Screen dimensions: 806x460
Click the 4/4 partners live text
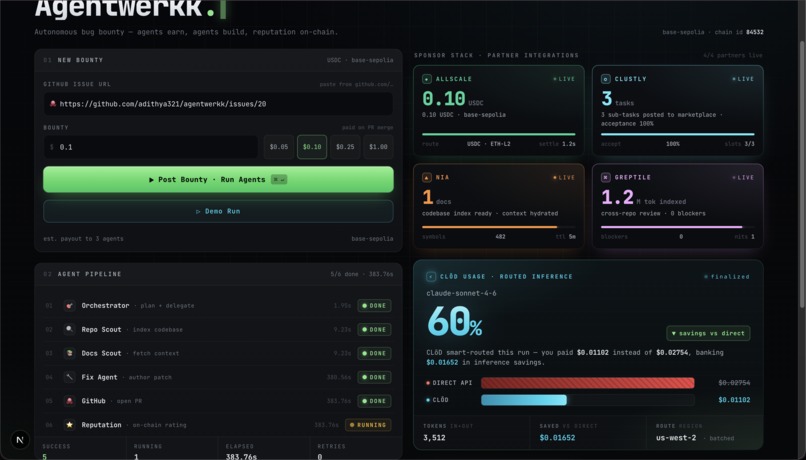[733, 56]
